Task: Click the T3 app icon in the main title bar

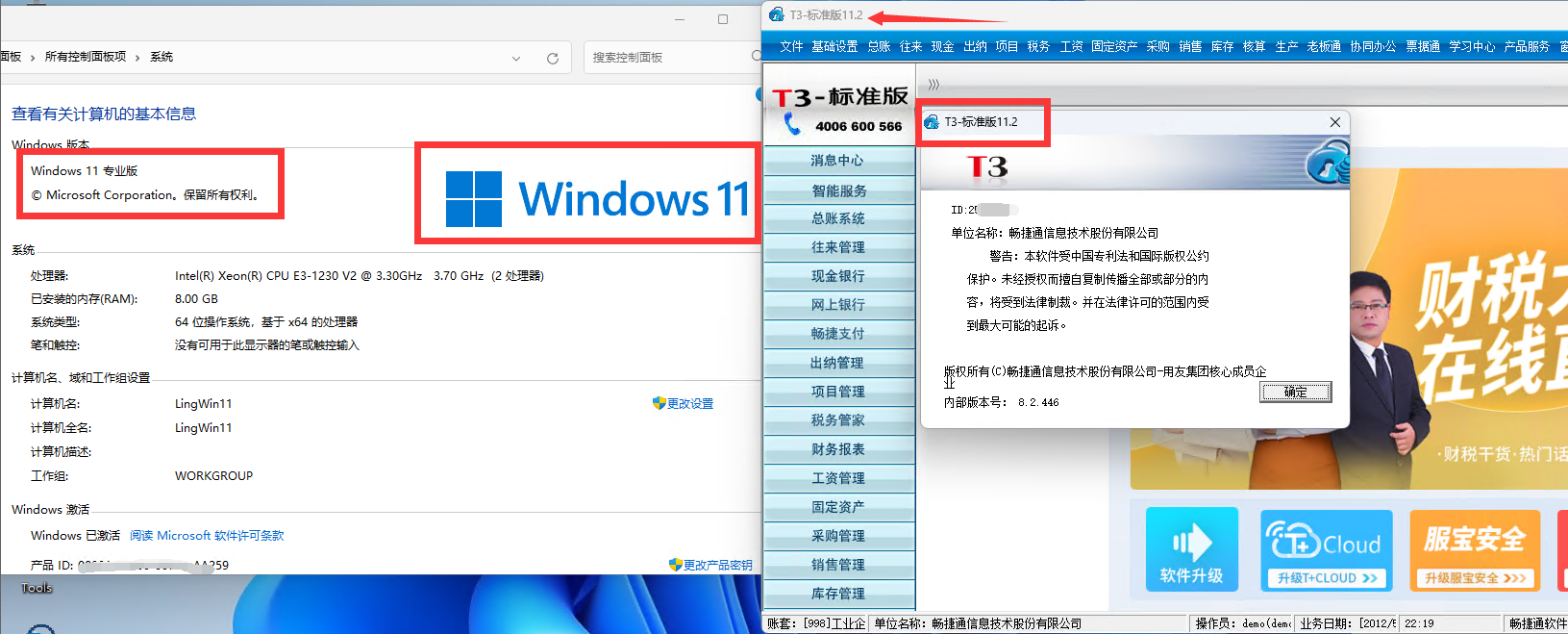Action: click(777, 14)
